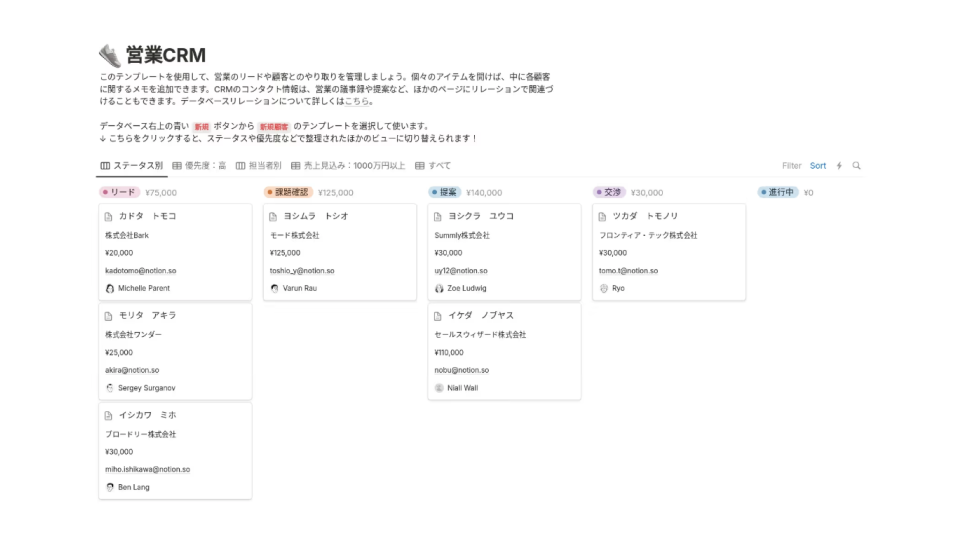The image size is (960, 540).
Task: Click company name Summly株式会社
Action: click(x=462, y=235)
